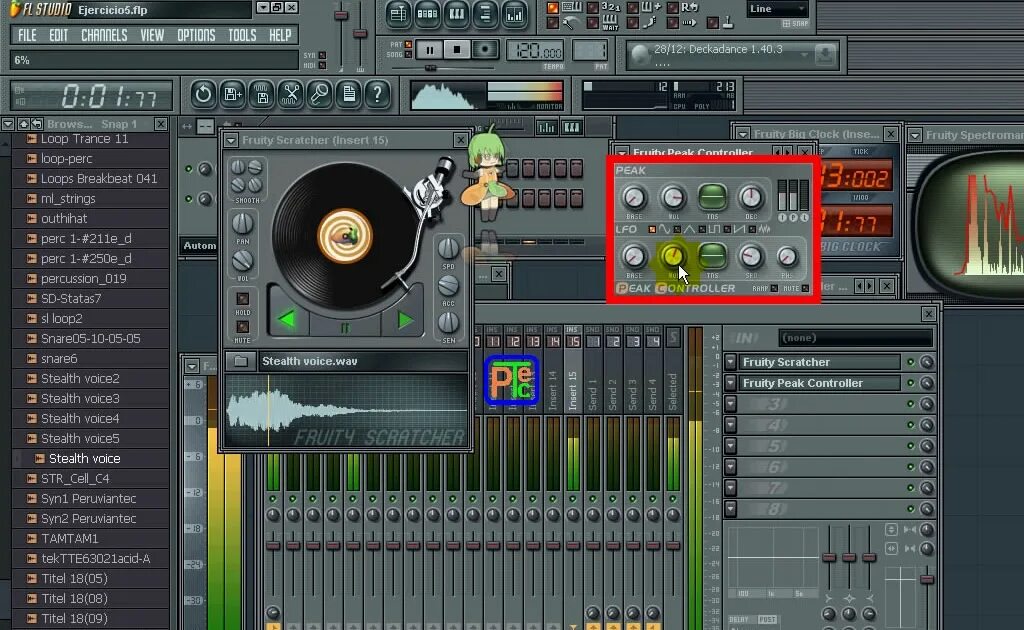Click the save new version icon
Image resolution: width=1024 pixels, height=630 pixels.
232,95
